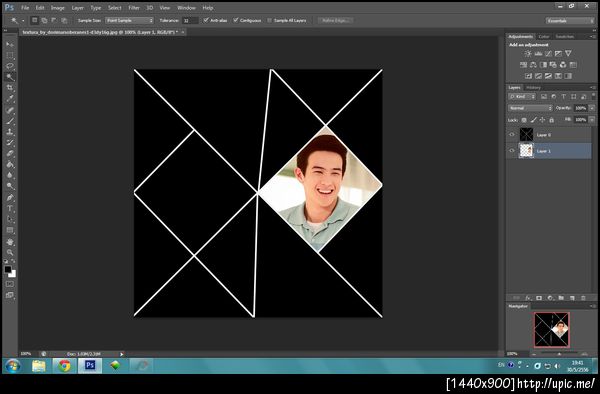600x394 pixels.
Task: Add a Curves adjustment
Action: (x=548, y=54)
